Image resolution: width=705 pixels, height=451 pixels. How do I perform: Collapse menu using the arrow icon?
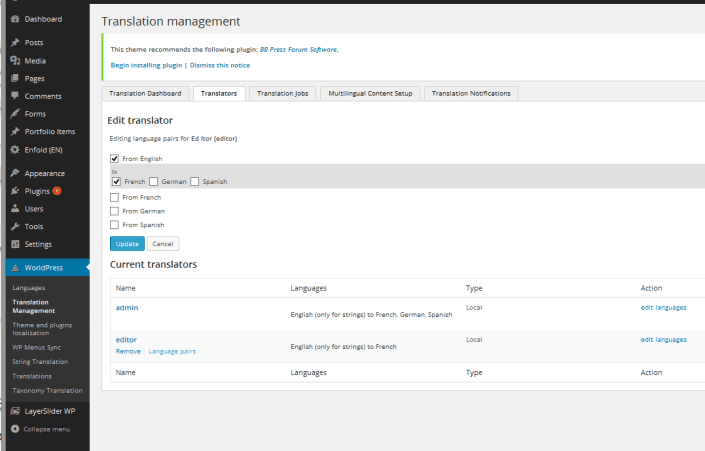(x=15, y=429)
